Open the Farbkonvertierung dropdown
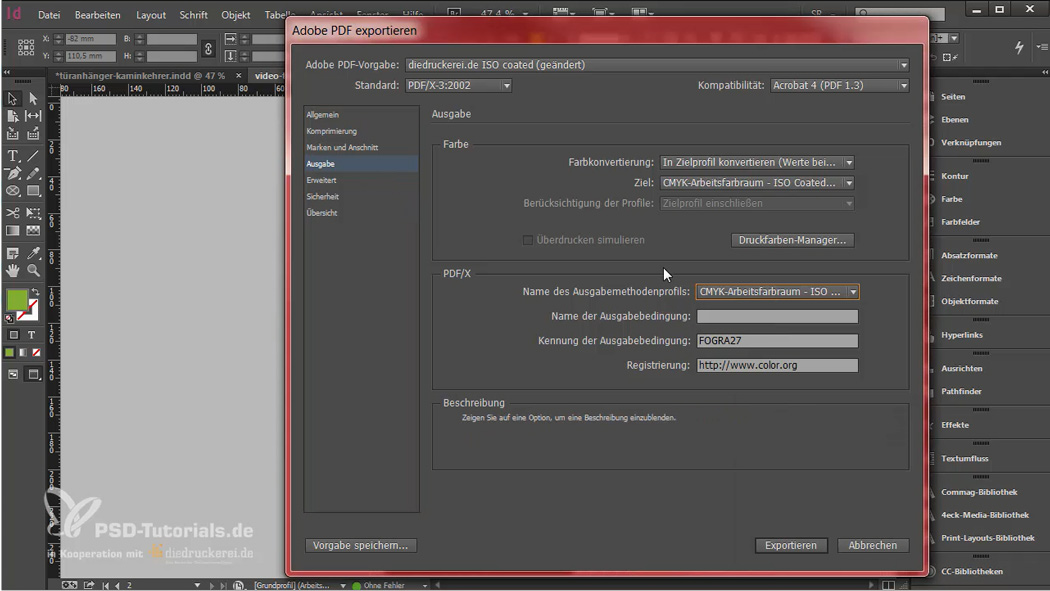 848,163
